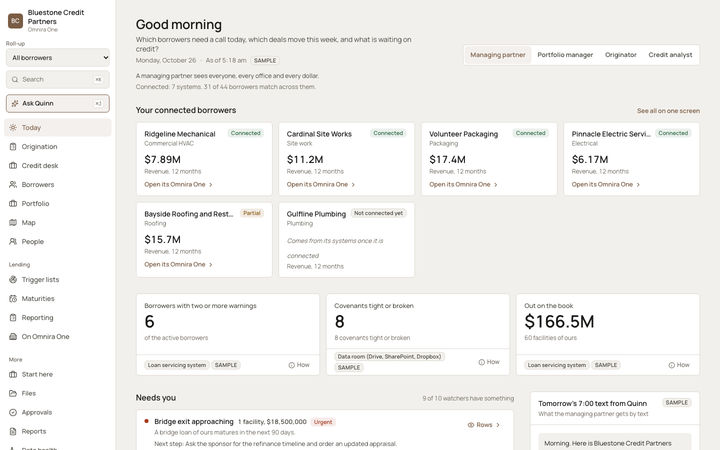Image resolution: width=720 pixels, height=450 pixels.
Task: Click the Trigger lists icon
Action: coord(13,279)
